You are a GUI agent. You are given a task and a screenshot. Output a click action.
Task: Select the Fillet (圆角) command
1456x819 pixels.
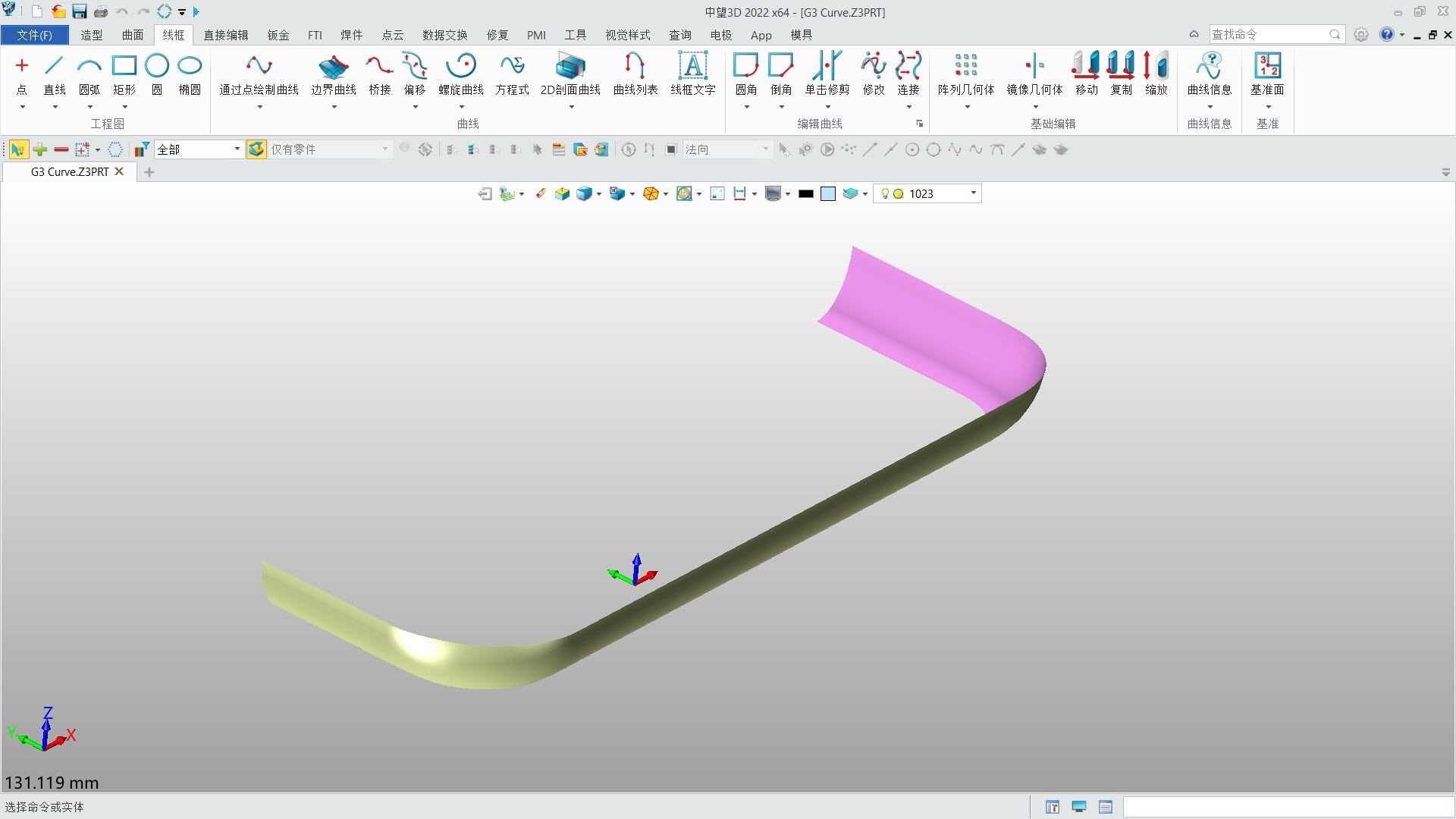746,74
